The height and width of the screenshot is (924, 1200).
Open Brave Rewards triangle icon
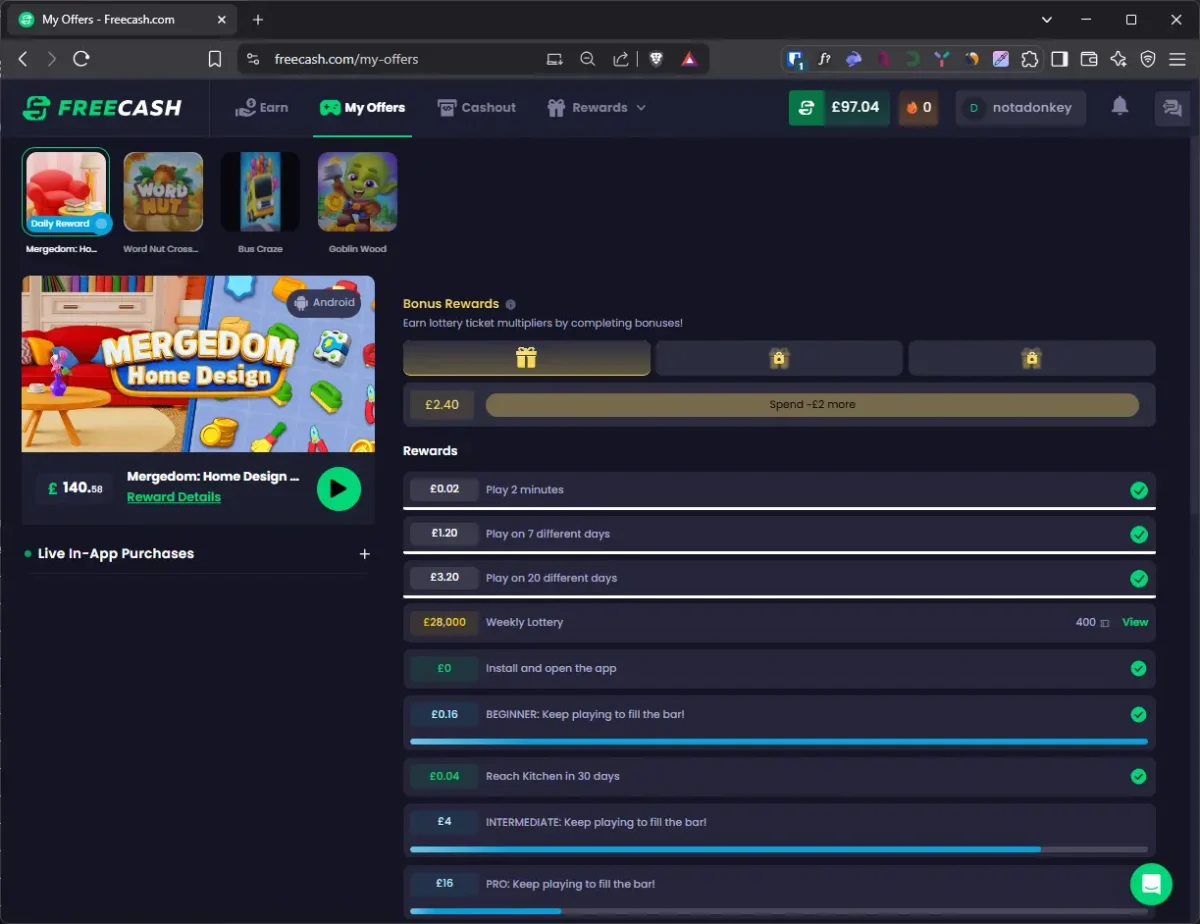click(689, 59)
